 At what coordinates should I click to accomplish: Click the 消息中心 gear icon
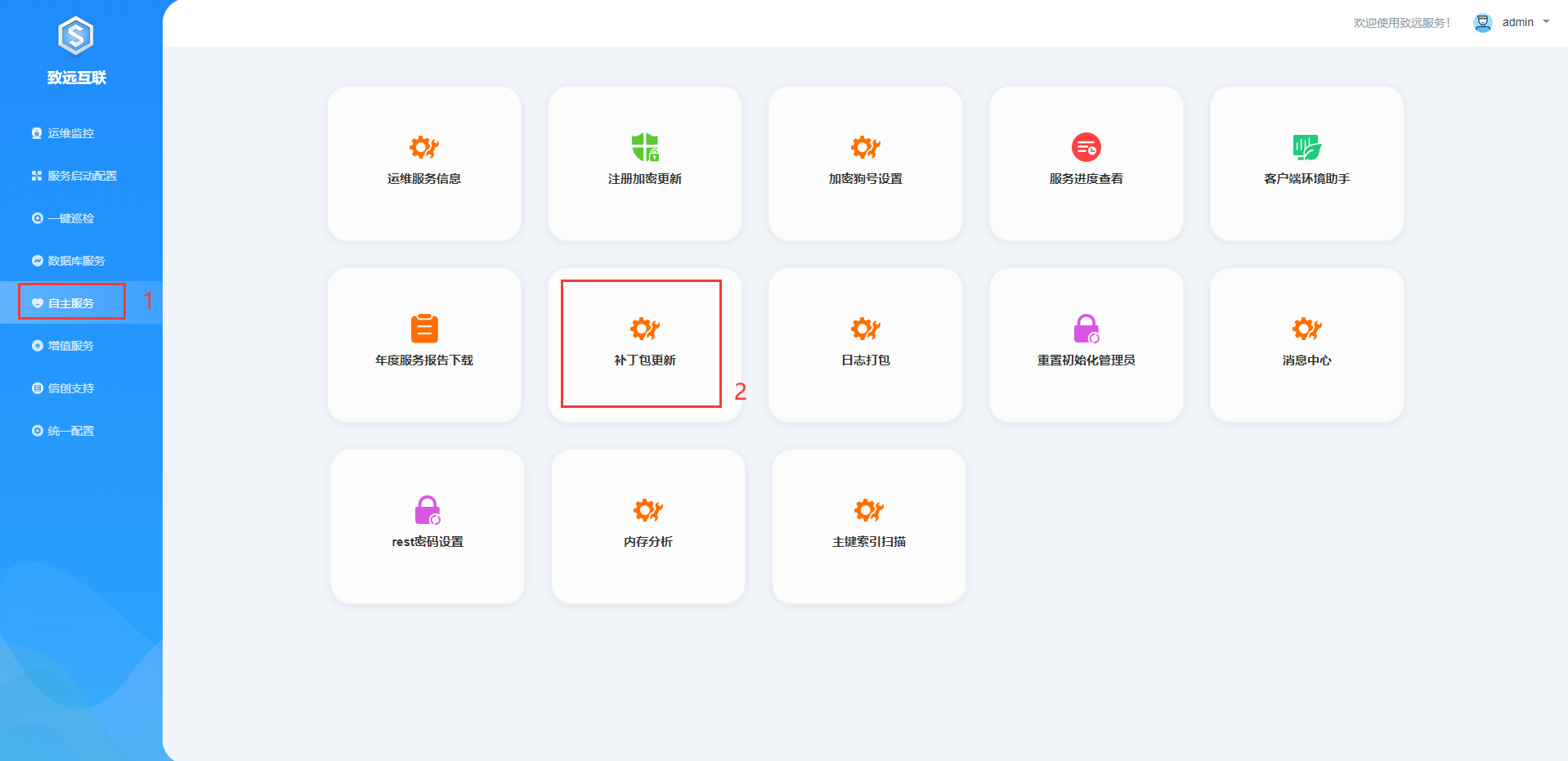pyautogui.click(x=1307, y=329)
